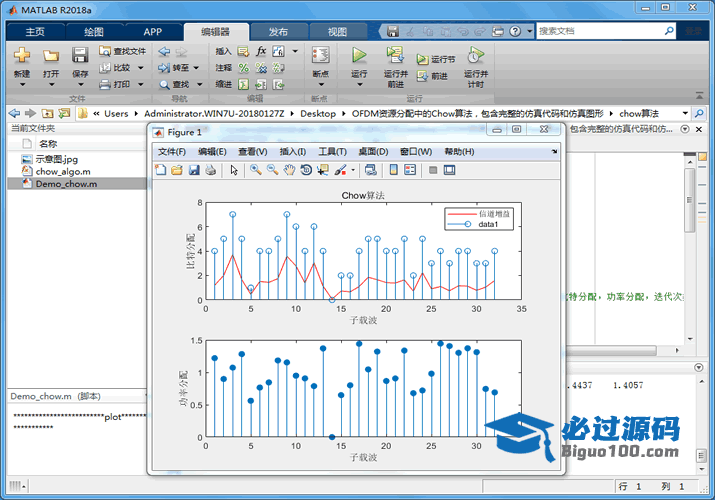Click the 运行节 (Run Section) button
715x500 pixels.
coord(435,59)
